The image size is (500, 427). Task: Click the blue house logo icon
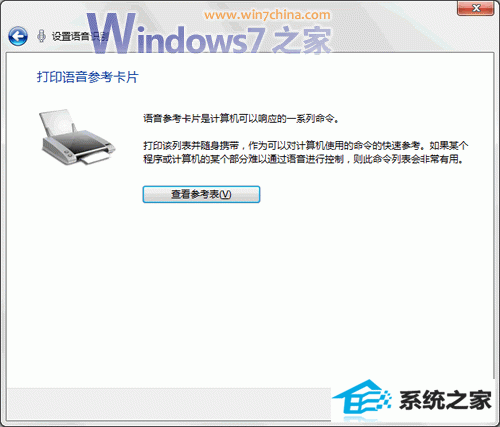[362, 398]
